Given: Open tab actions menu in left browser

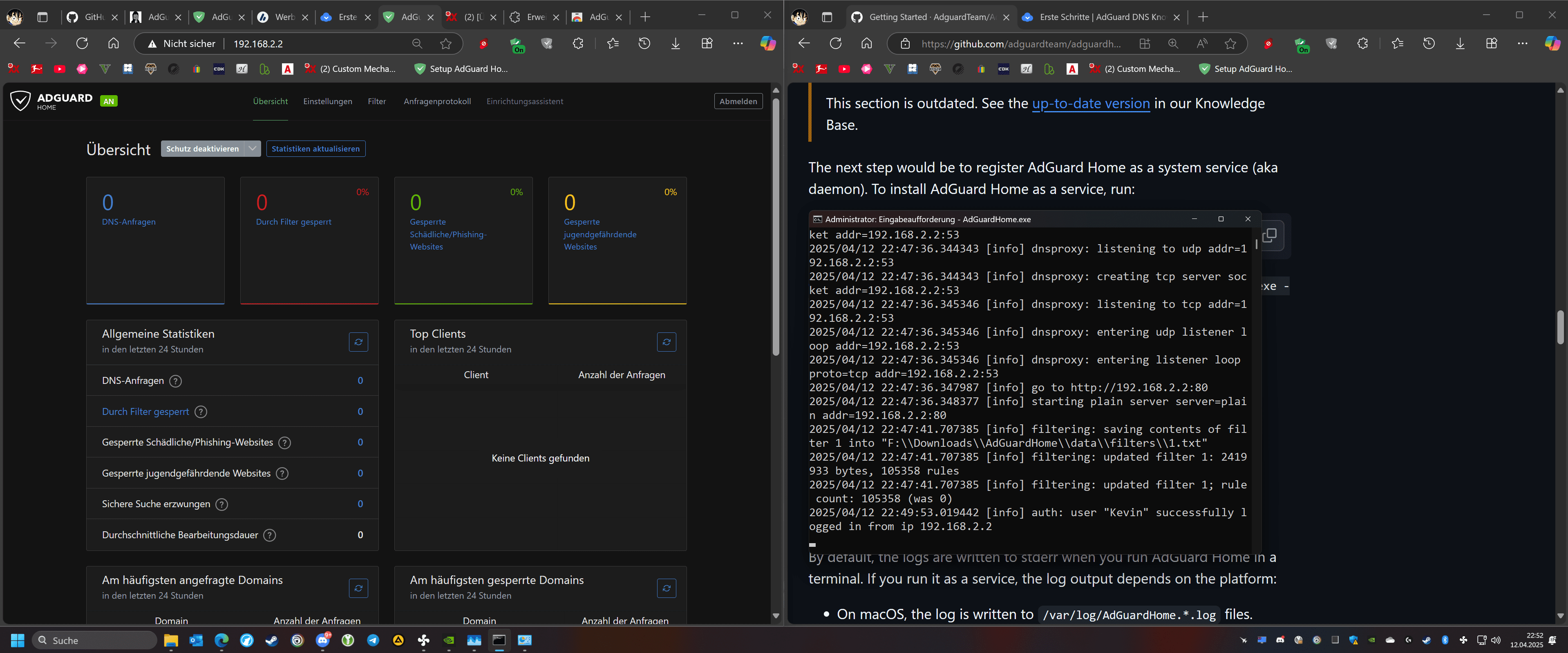Looking at the screenshot, I should [x=42, y=17].
